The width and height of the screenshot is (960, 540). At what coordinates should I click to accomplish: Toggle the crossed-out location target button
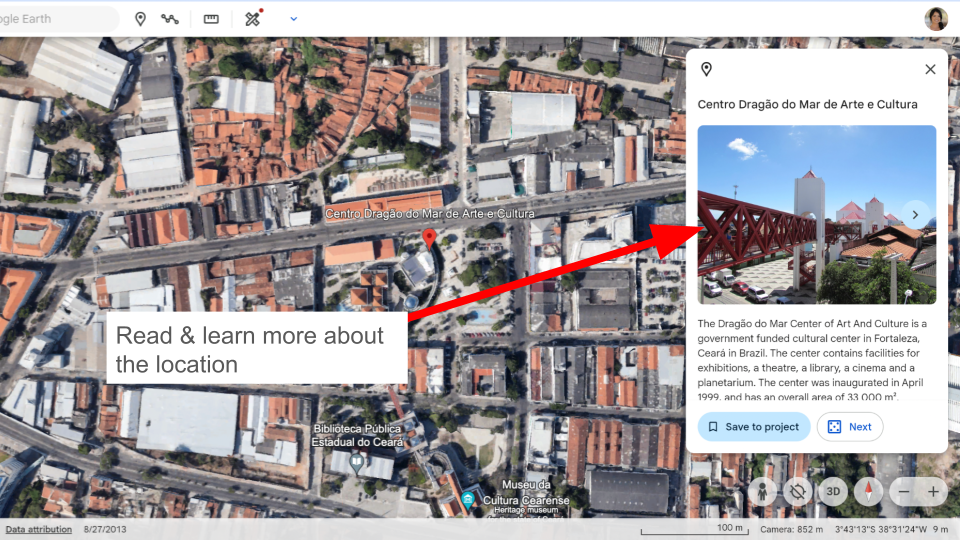(797, 492)
